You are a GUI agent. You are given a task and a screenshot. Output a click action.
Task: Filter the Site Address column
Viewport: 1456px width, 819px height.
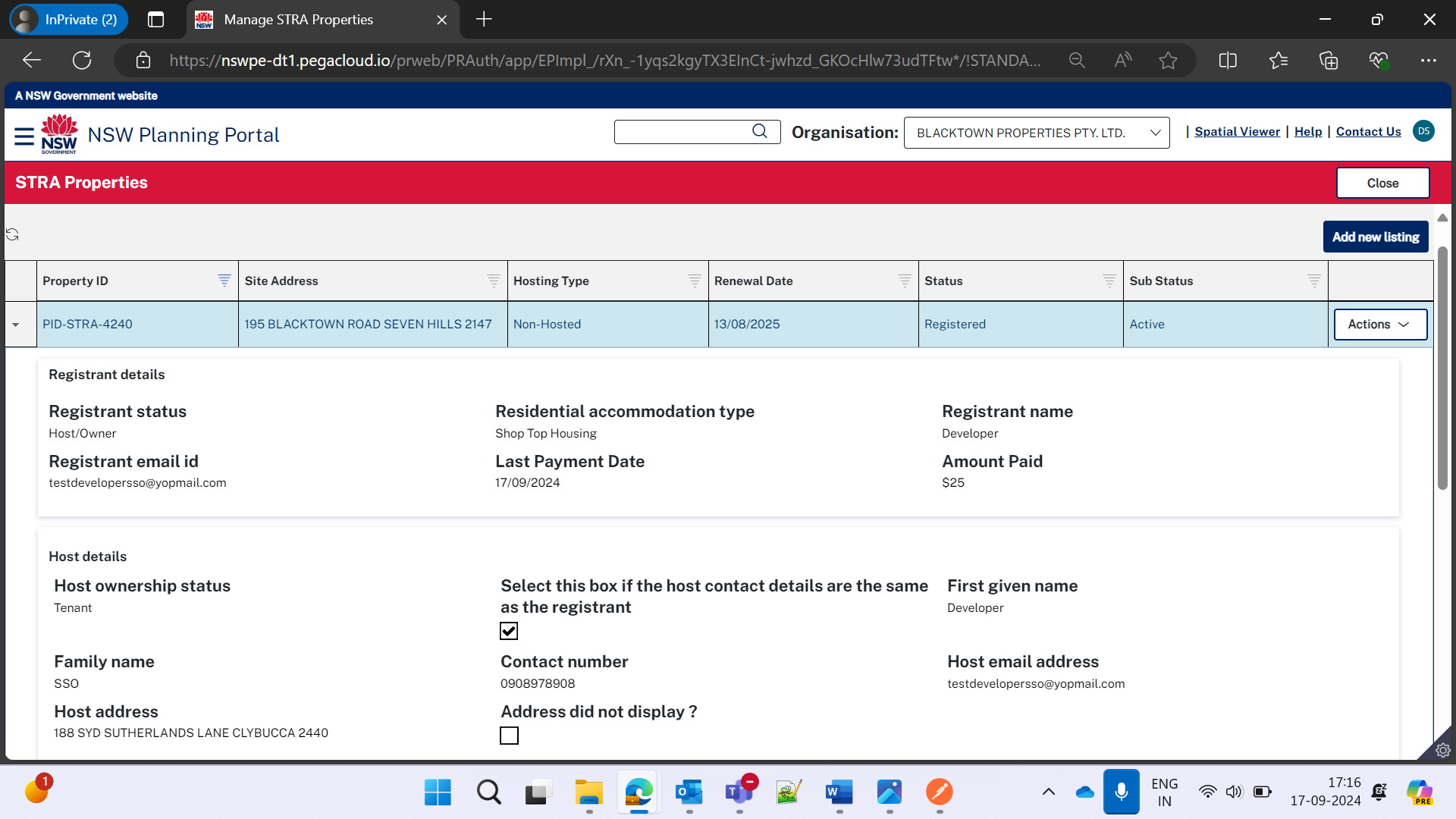pyautogui.click(x=494, y=281)
